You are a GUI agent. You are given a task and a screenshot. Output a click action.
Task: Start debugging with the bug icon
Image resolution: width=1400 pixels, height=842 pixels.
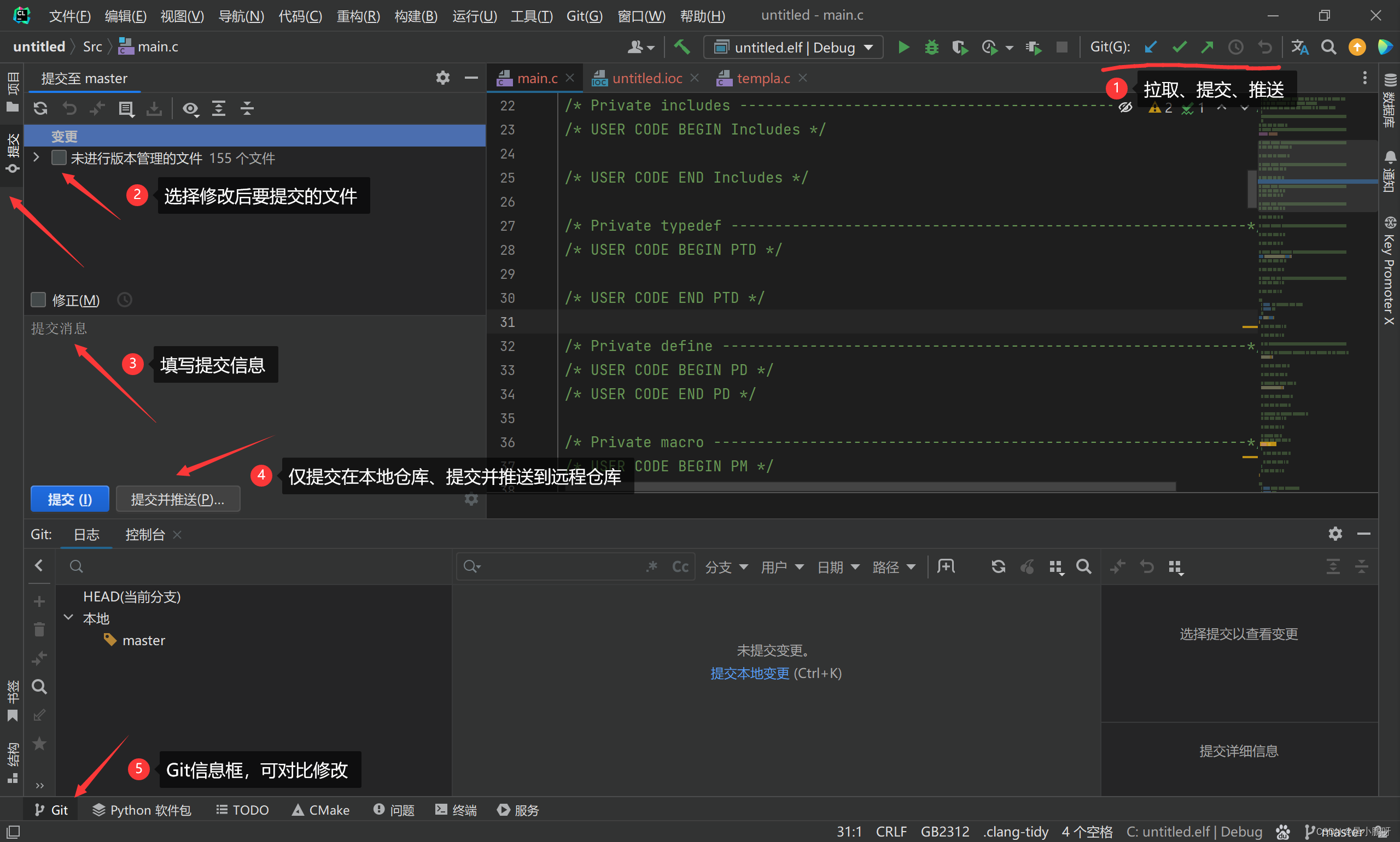(931, 47)
